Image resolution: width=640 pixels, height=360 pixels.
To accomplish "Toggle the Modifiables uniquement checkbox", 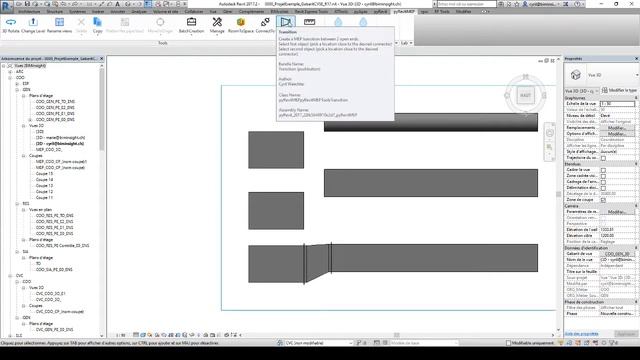I will tap(508, 343).
